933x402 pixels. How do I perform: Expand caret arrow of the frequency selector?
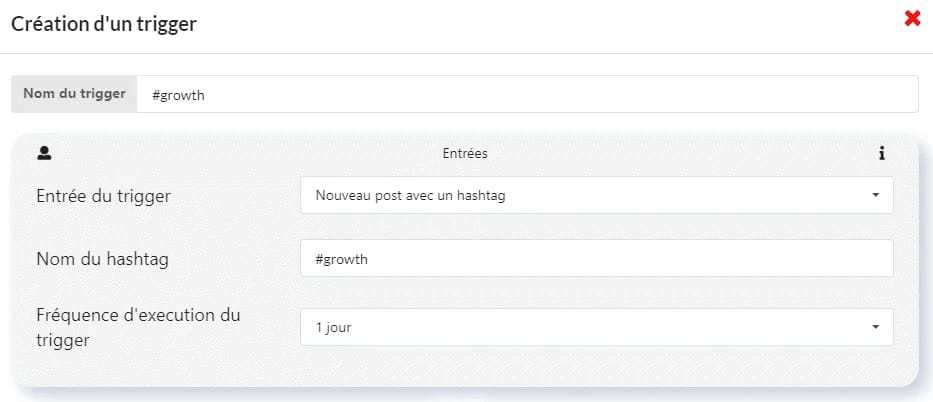coord(875,327)
